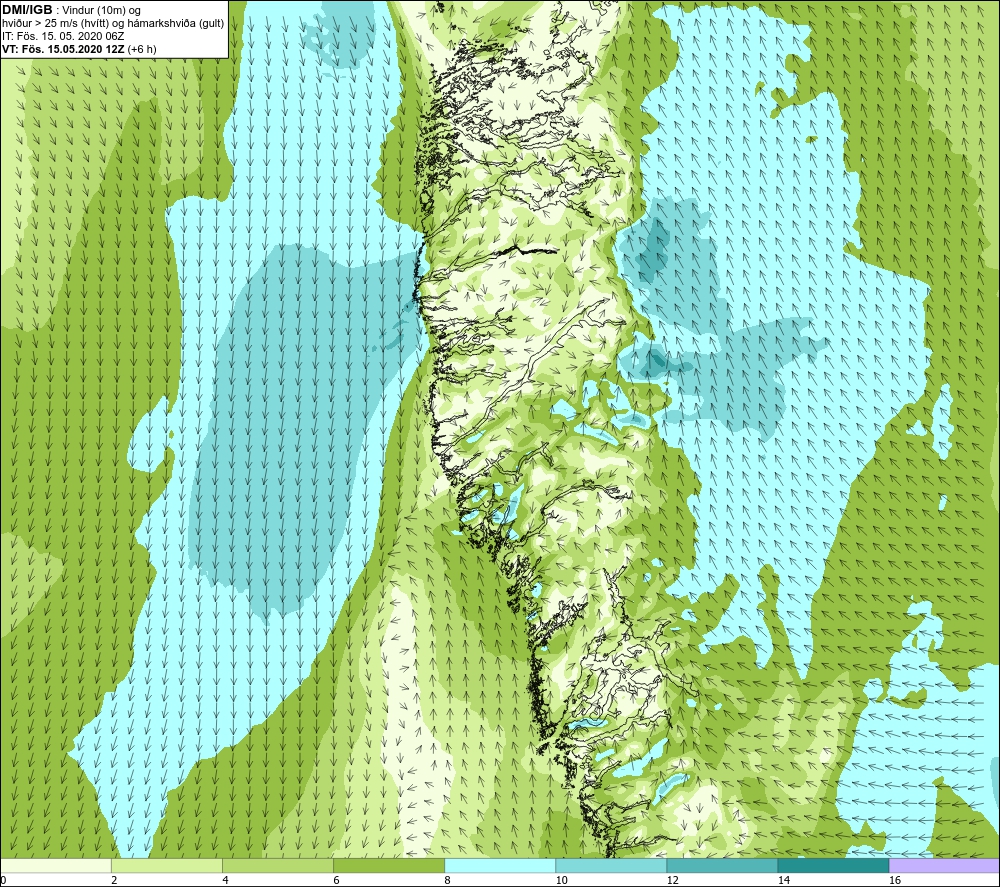Click the 10–12 m/s turquoise swatch
Viewport: 1000px width, 887px height.
(x=611, y=865)
